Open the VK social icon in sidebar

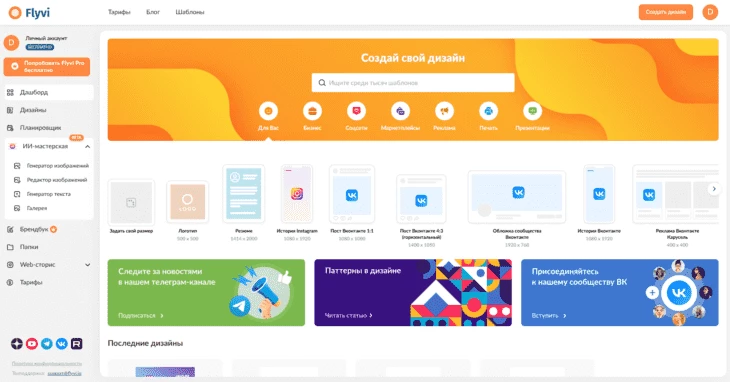61,343
